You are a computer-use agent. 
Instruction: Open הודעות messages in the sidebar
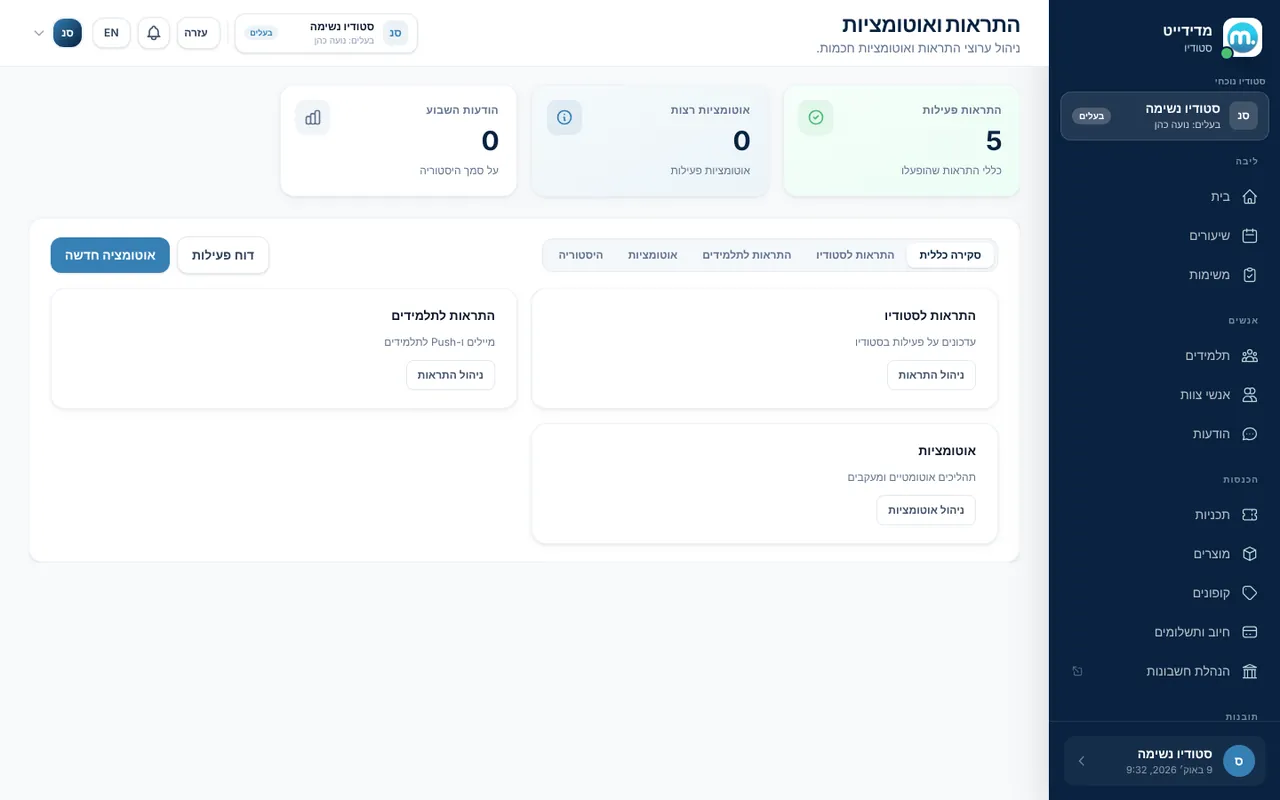point(1164,434)
